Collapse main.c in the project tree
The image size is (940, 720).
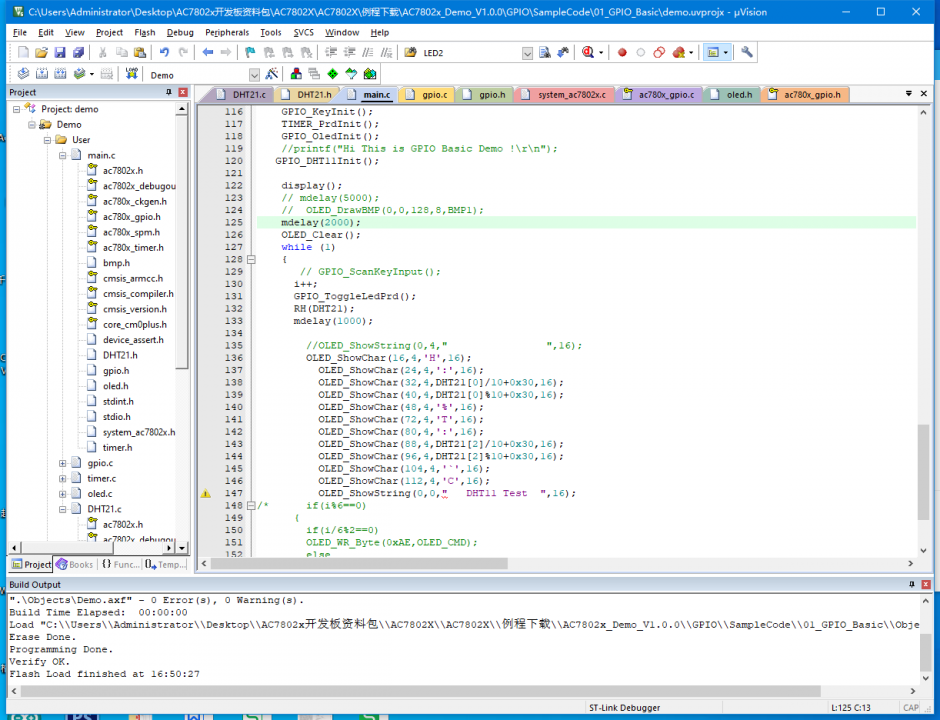click(x=62, y=155)
